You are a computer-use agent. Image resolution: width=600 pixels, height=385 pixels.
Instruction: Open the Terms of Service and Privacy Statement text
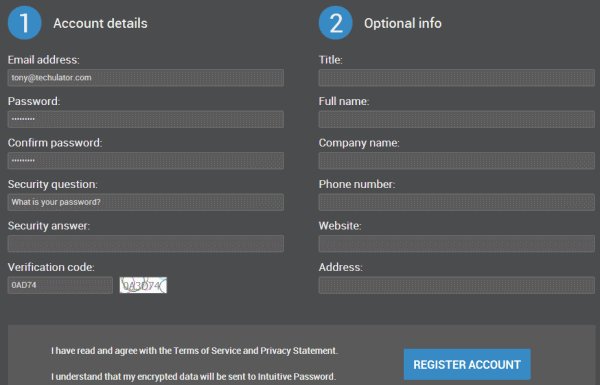(x=256, y=351)
